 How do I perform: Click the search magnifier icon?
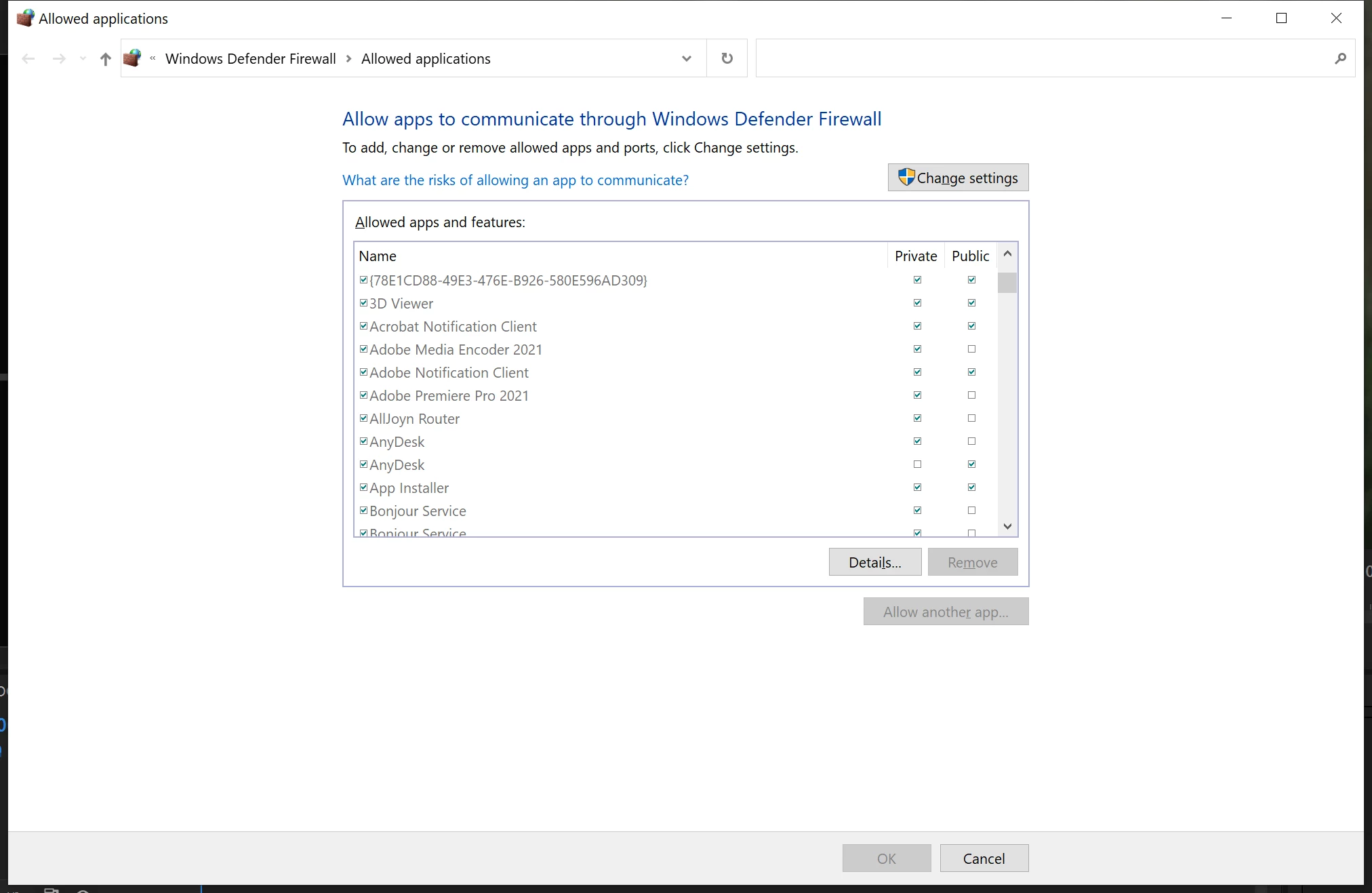click(1340, 59)
